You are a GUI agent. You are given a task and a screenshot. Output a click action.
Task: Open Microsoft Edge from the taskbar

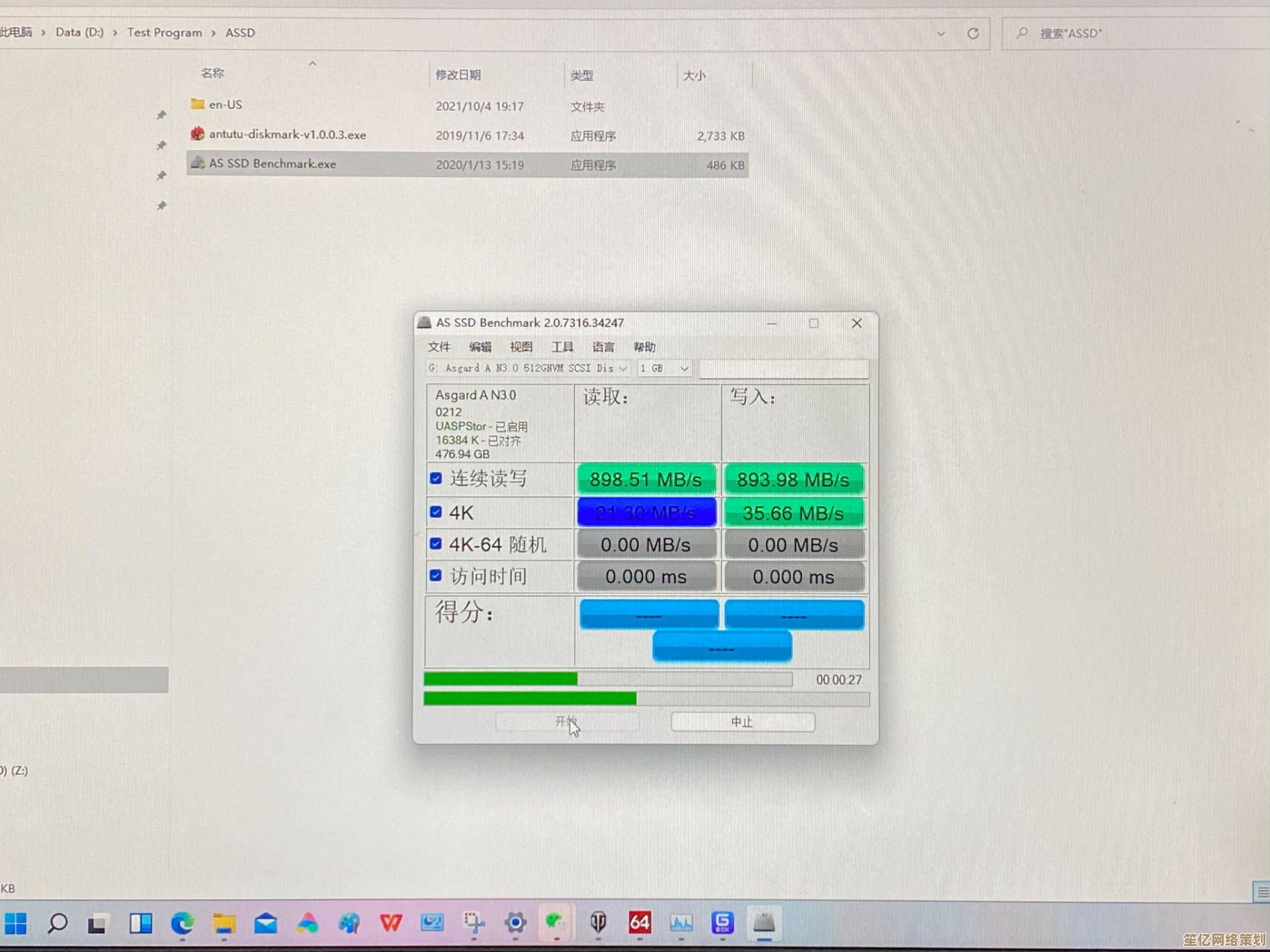[183, 923]
